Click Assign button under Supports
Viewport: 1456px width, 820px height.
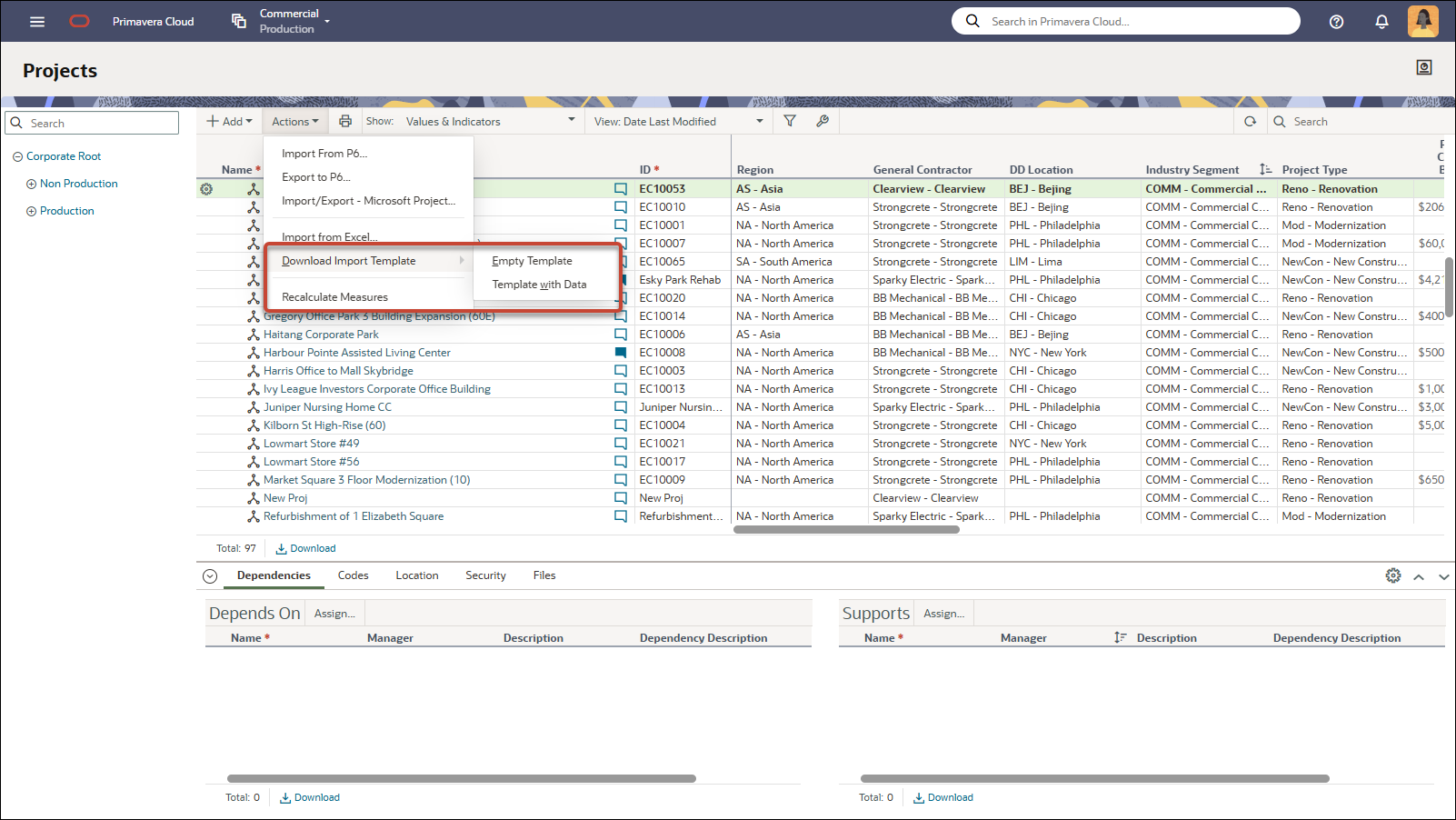[943, 614]
